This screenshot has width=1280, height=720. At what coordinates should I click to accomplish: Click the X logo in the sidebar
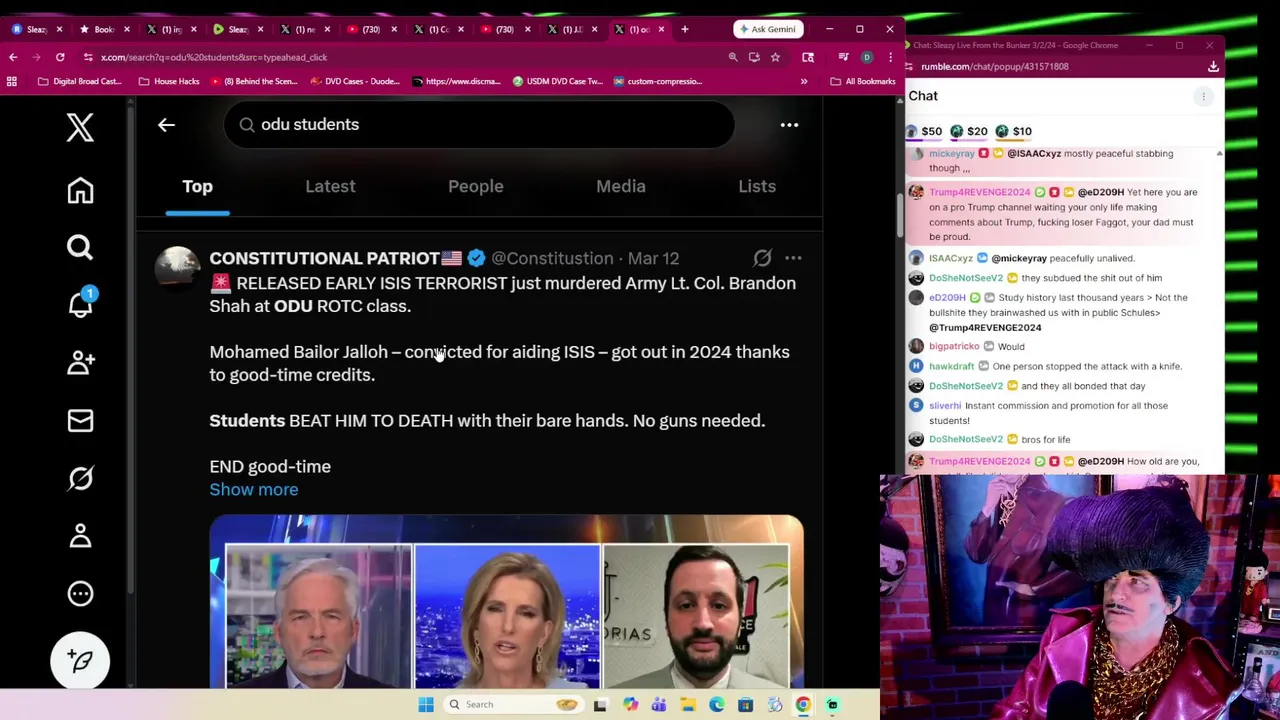80,127
